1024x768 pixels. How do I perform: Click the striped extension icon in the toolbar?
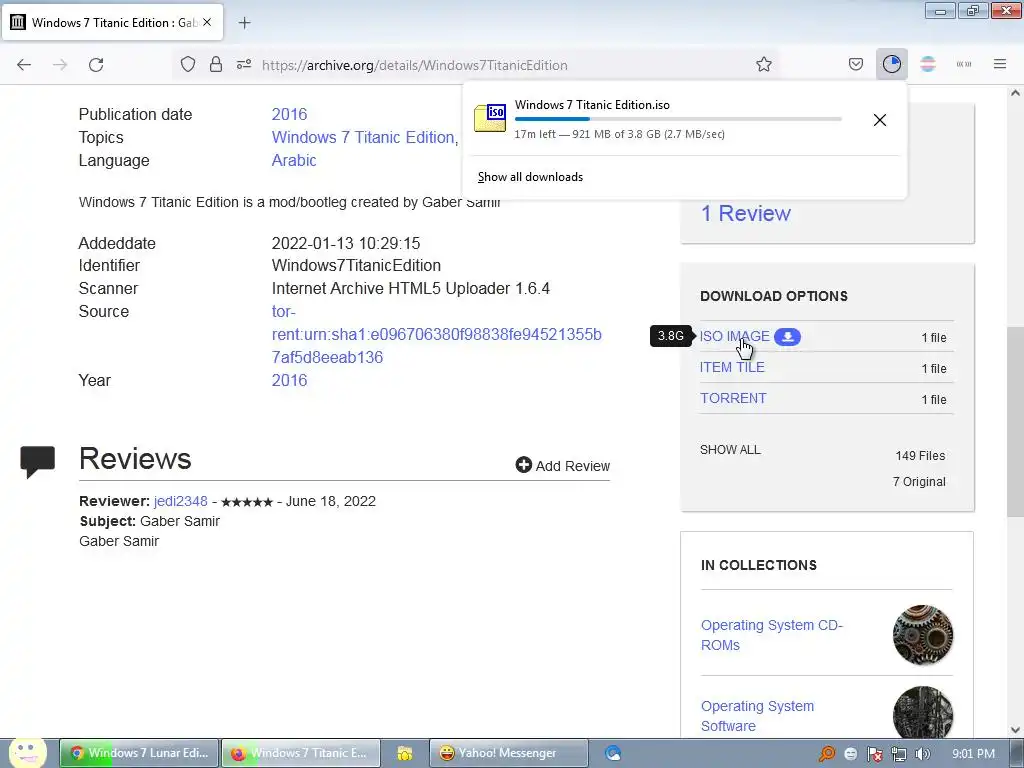(x=928, y=65)
